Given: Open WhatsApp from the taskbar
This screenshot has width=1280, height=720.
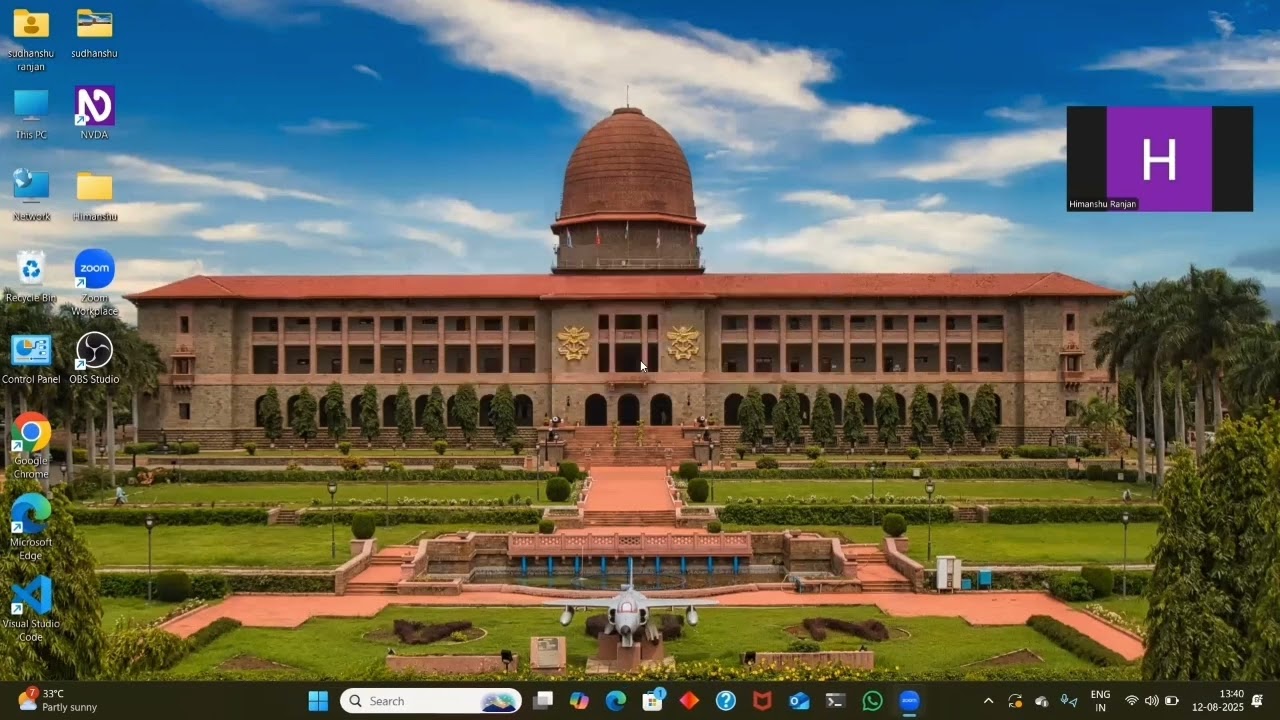Looking at the screenshot, I should point(872,701).
